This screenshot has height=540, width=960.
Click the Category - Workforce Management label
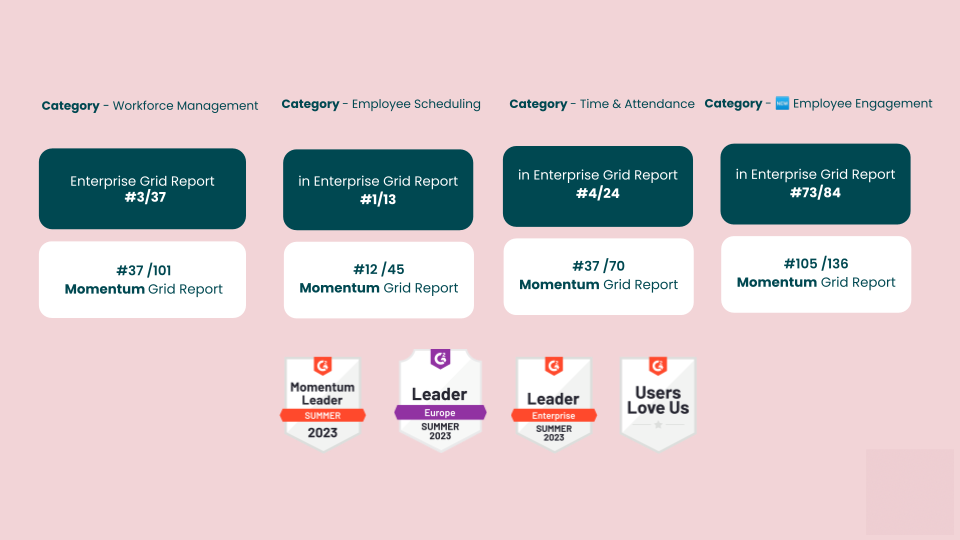[x=150, y=106]
